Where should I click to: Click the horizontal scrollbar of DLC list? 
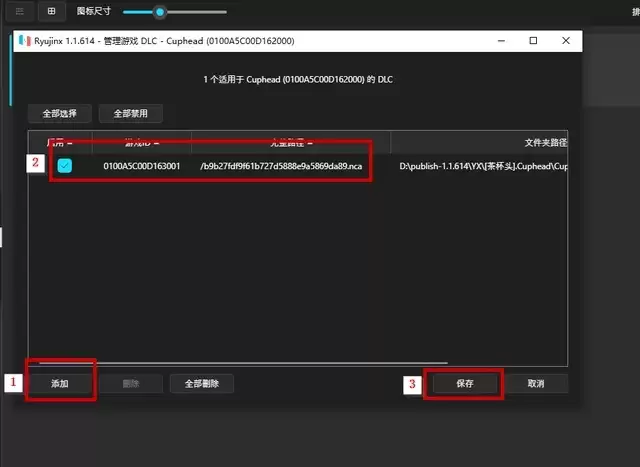pos(243,362)
